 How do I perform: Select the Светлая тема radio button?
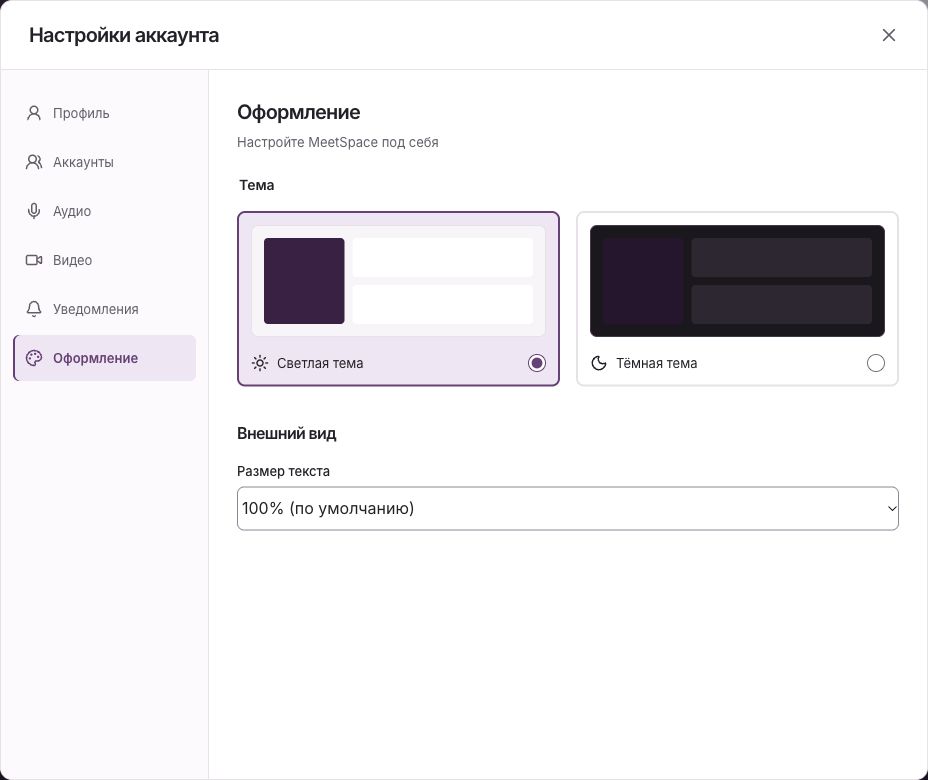537,363
